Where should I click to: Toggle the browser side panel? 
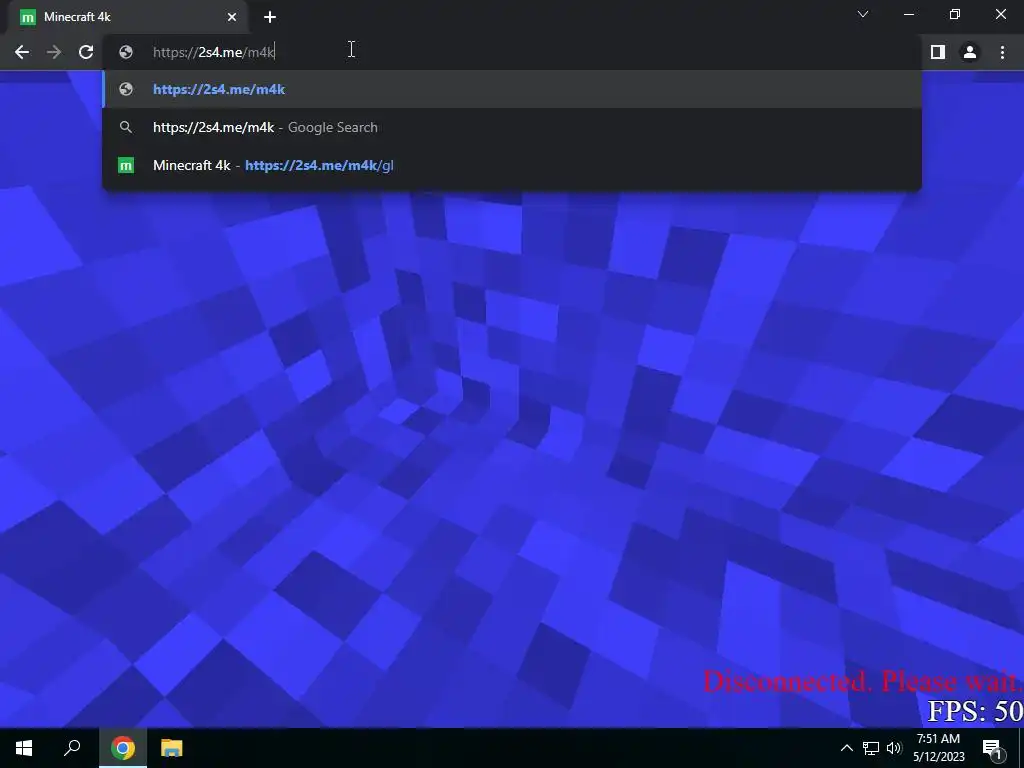[x=938, y=52]
